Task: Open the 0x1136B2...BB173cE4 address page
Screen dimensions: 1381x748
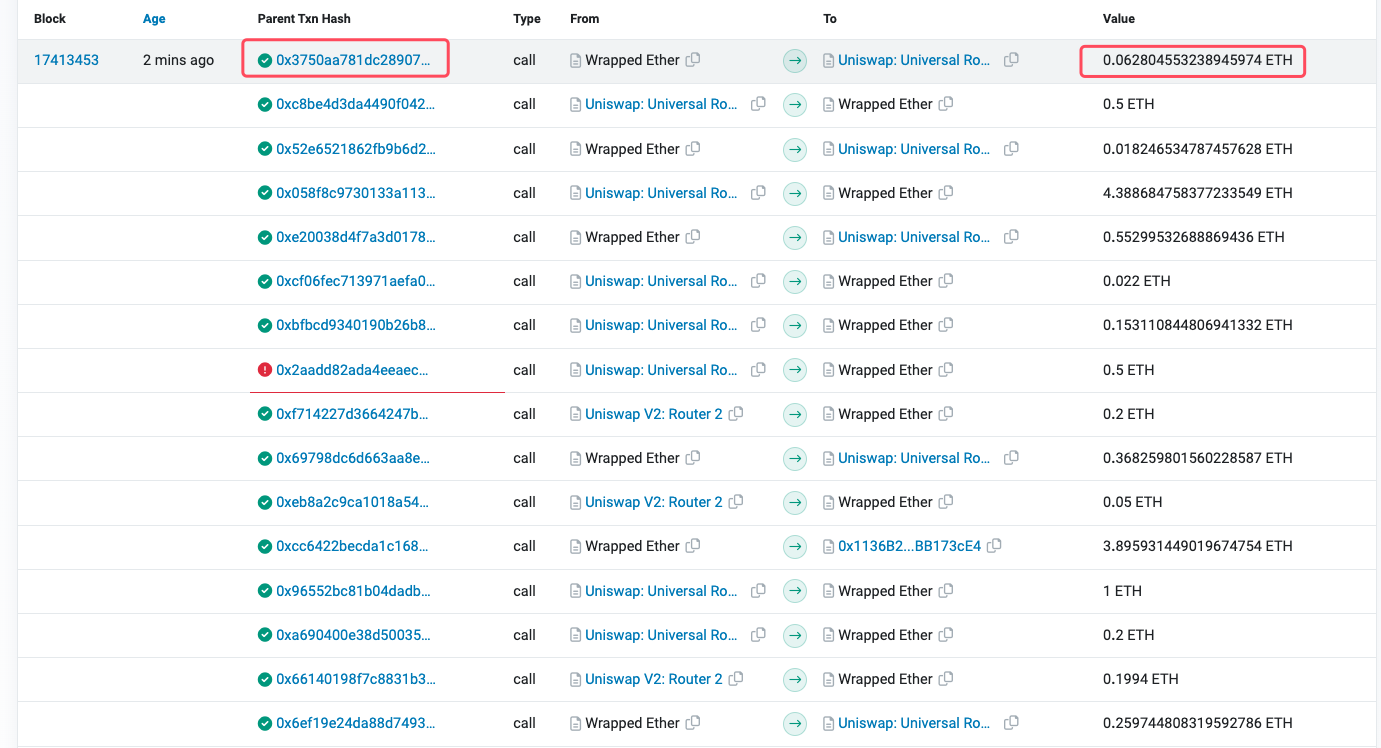Action: tap(909, 546)
